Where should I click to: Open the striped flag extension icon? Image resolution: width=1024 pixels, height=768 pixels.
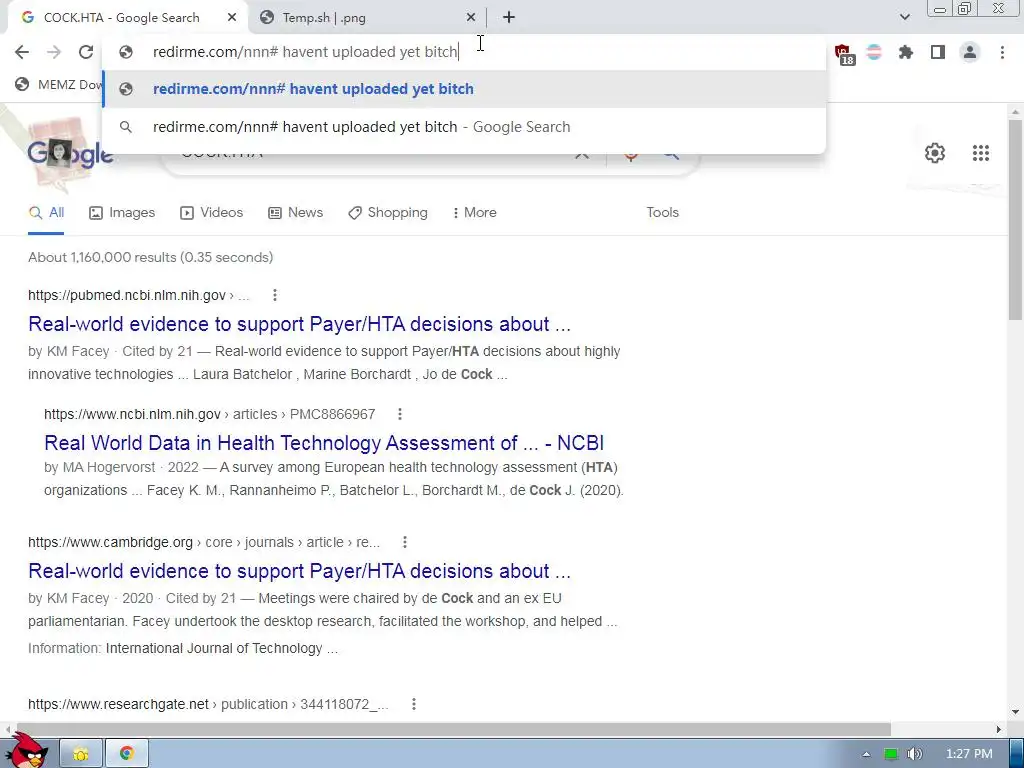[874, 52]
